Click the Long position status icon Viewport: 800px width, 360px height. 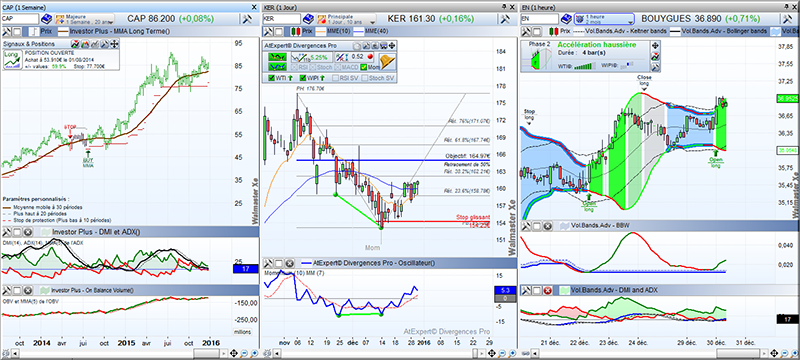click(x=11, y=59)
